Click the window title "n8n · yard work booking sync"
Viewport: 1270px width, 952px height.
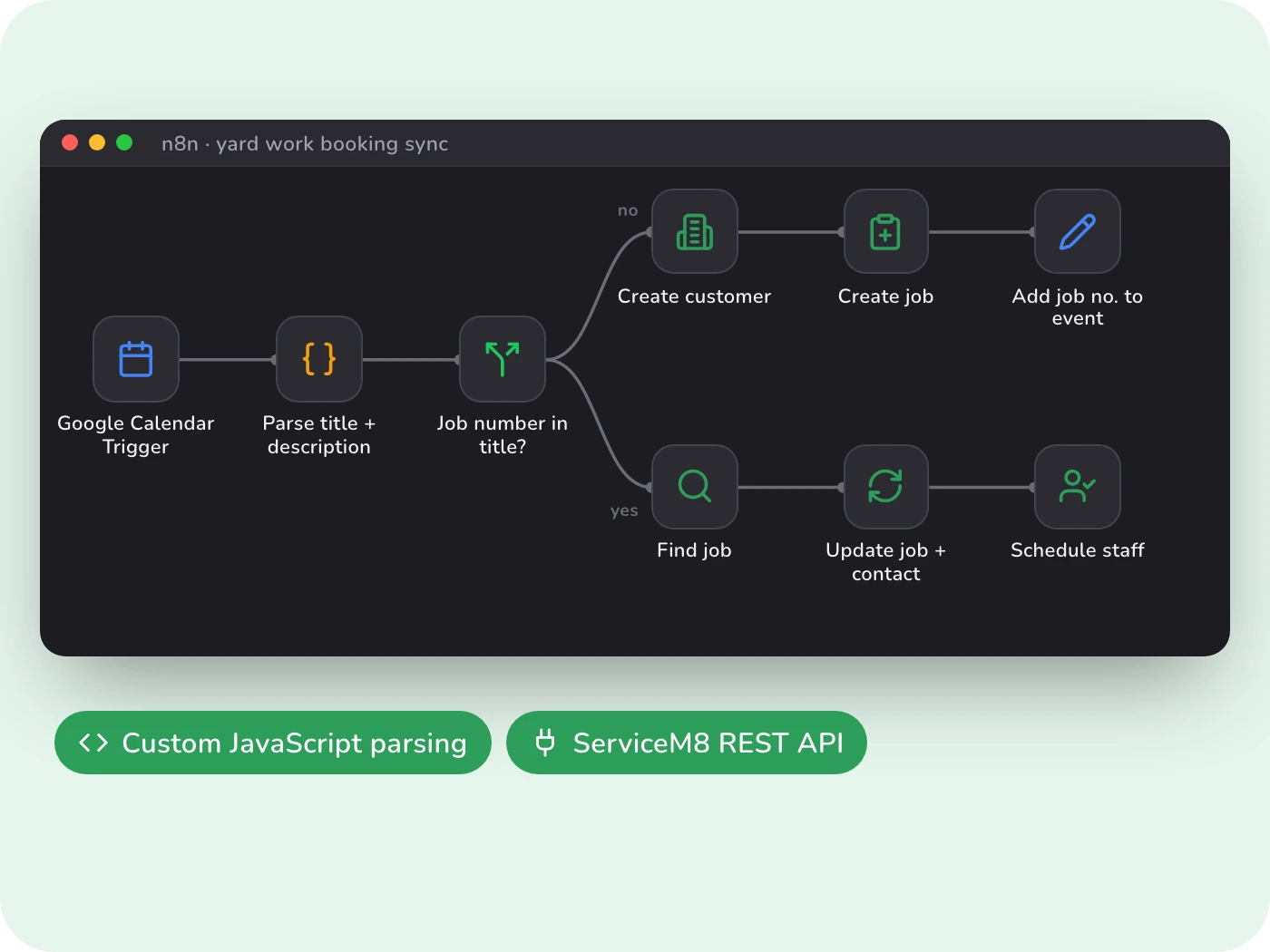click(305, 143)
